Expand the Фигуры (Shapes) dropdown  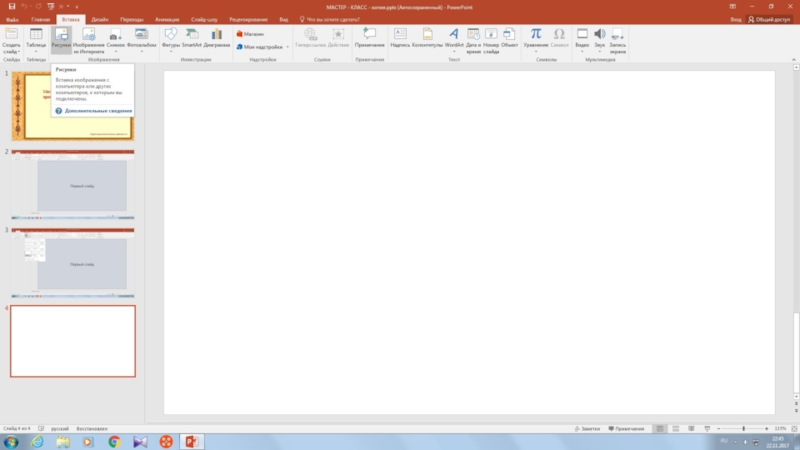(x=170, y=39)
